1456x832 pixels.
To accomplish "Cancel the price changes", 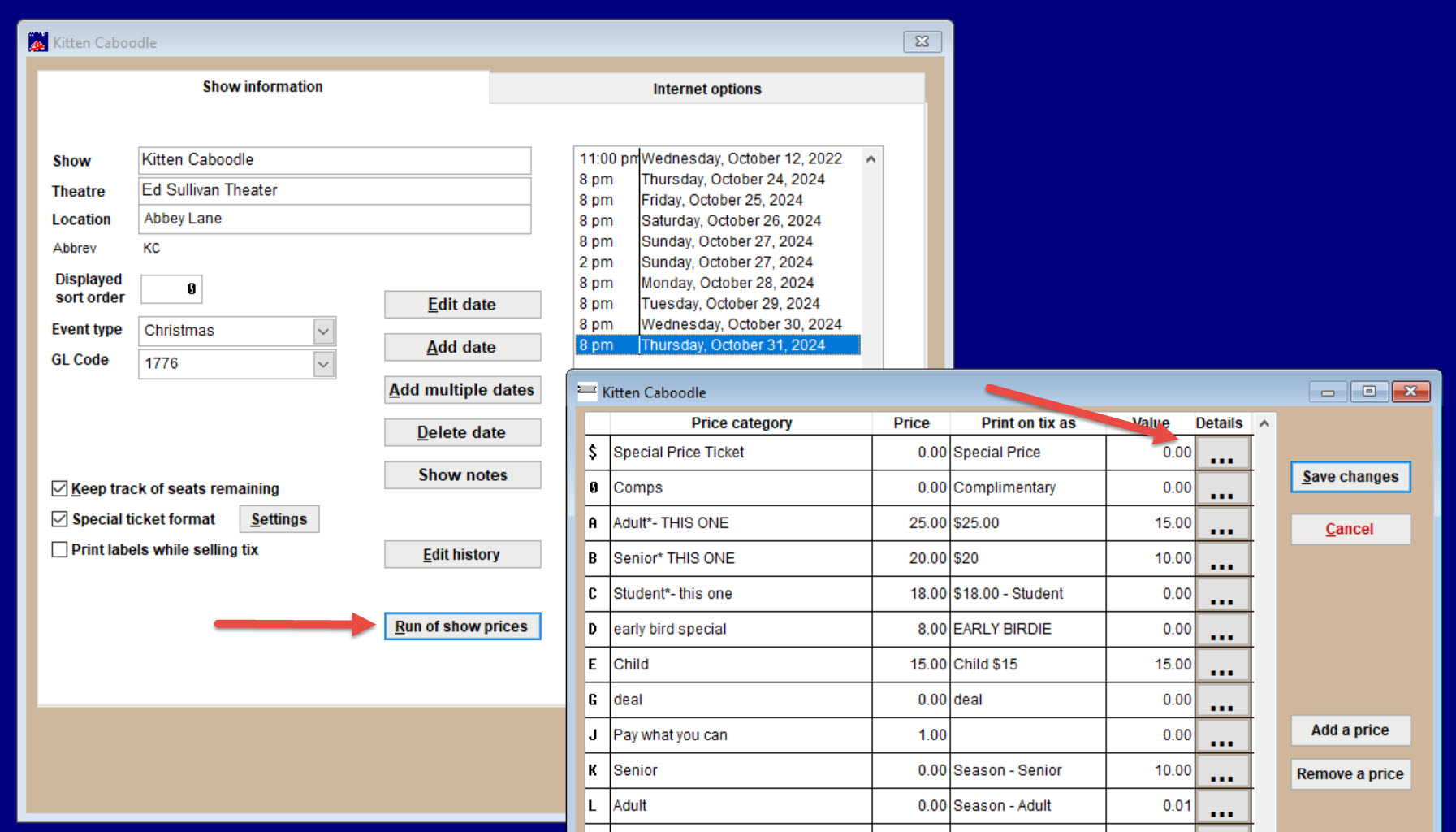I will [1350, 529].
